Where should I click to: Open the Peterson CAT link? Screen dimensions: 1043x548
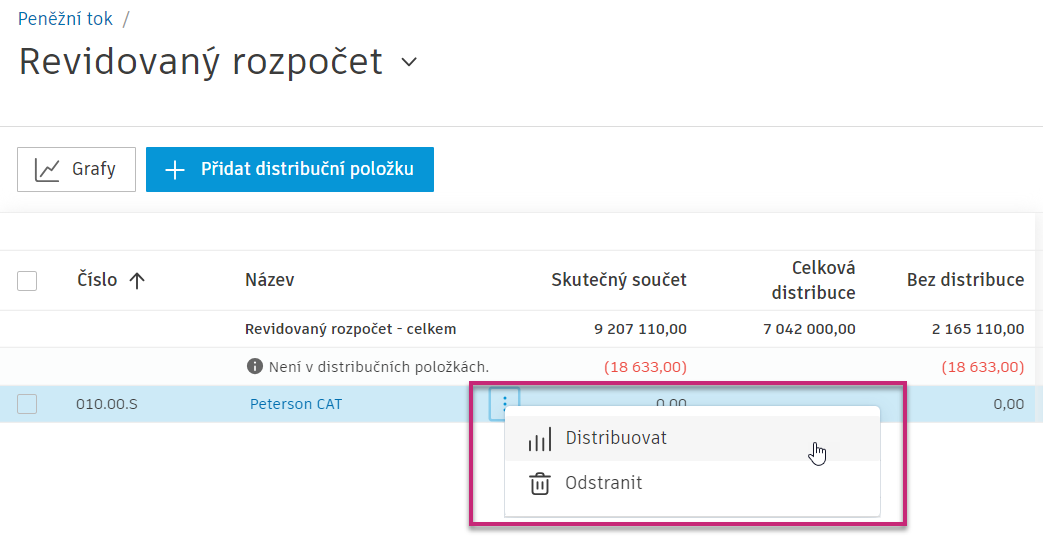pos(295,404)
